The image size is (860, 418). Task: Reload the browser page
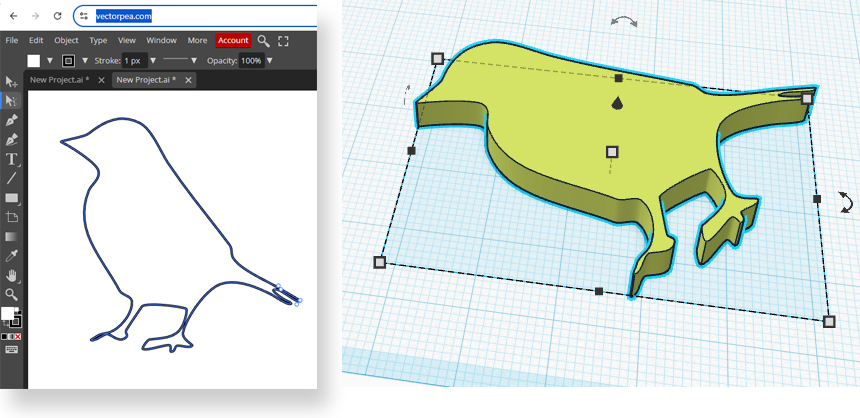coord(57,16)
